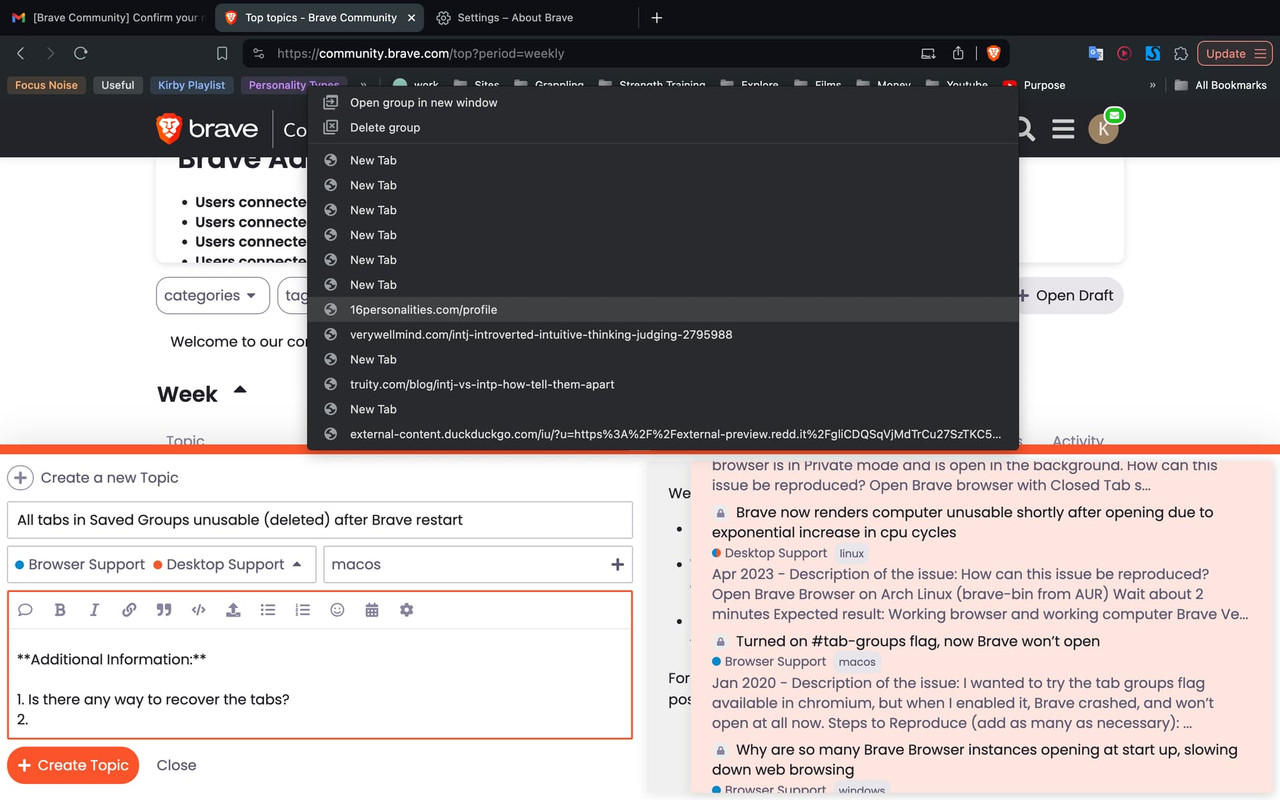This screenshot has height=800, width=1280.
Task: Open the truity.com INTJ vs INTP entry
Action: tap(662, 384)
